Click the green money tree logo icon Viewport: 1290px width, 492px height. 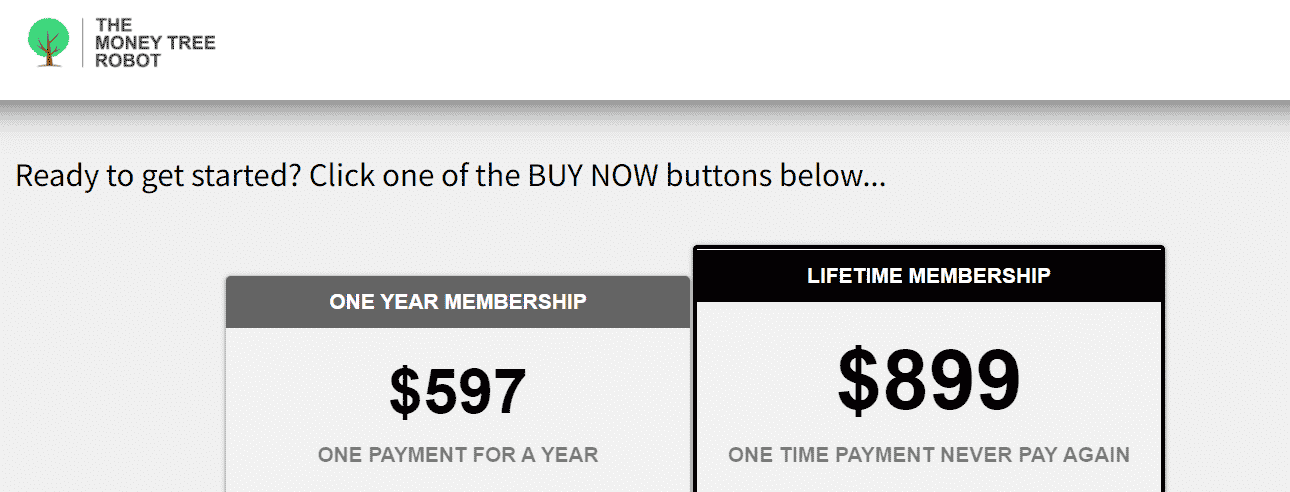(49, 43)
